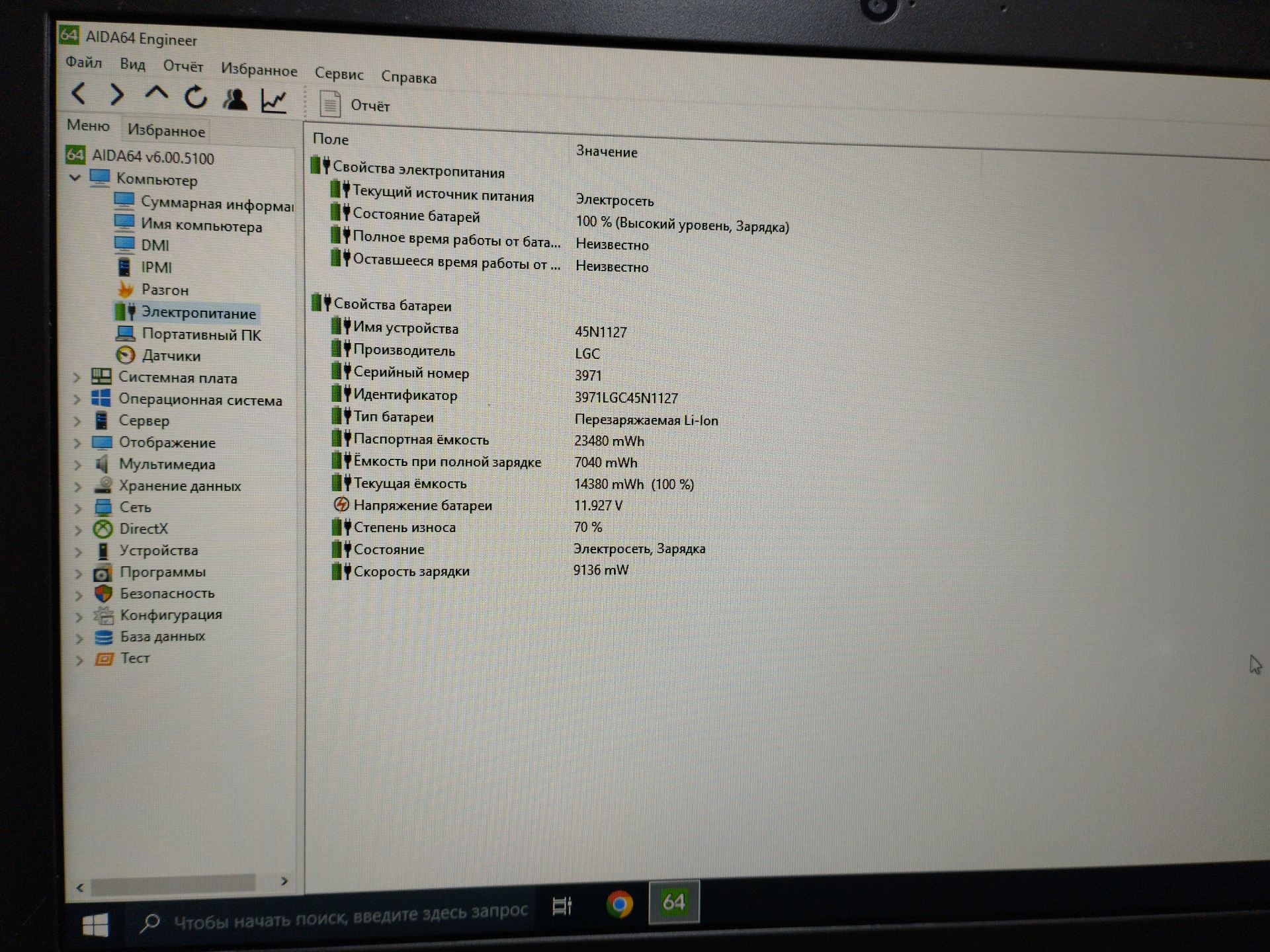Select the Состояние батарей row
Viewport: 1270px width, 952px height.
click(559, 219)
